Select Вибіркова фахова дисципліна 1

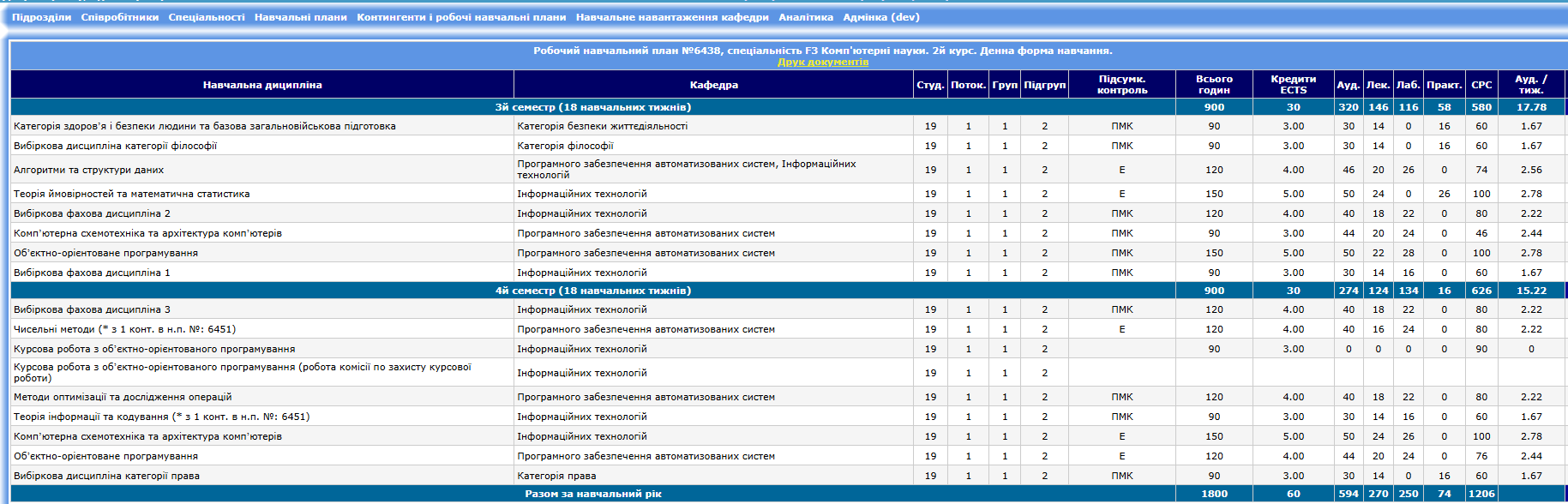pyautogui.click(x=92, y=273)
